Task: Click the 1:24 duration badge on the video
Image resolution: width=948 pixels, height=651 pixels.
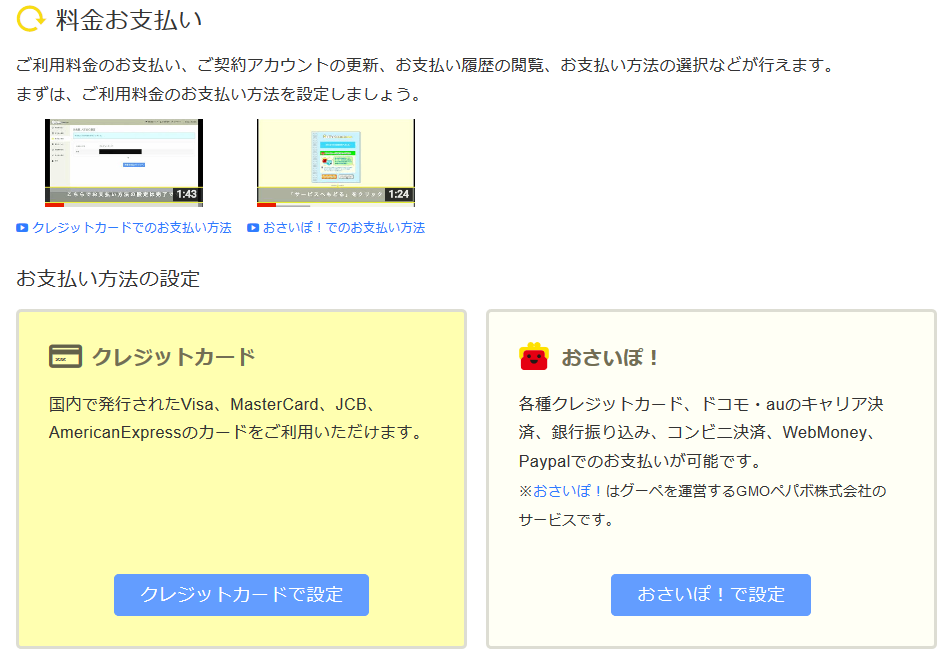Action: (x=398, y=195)
